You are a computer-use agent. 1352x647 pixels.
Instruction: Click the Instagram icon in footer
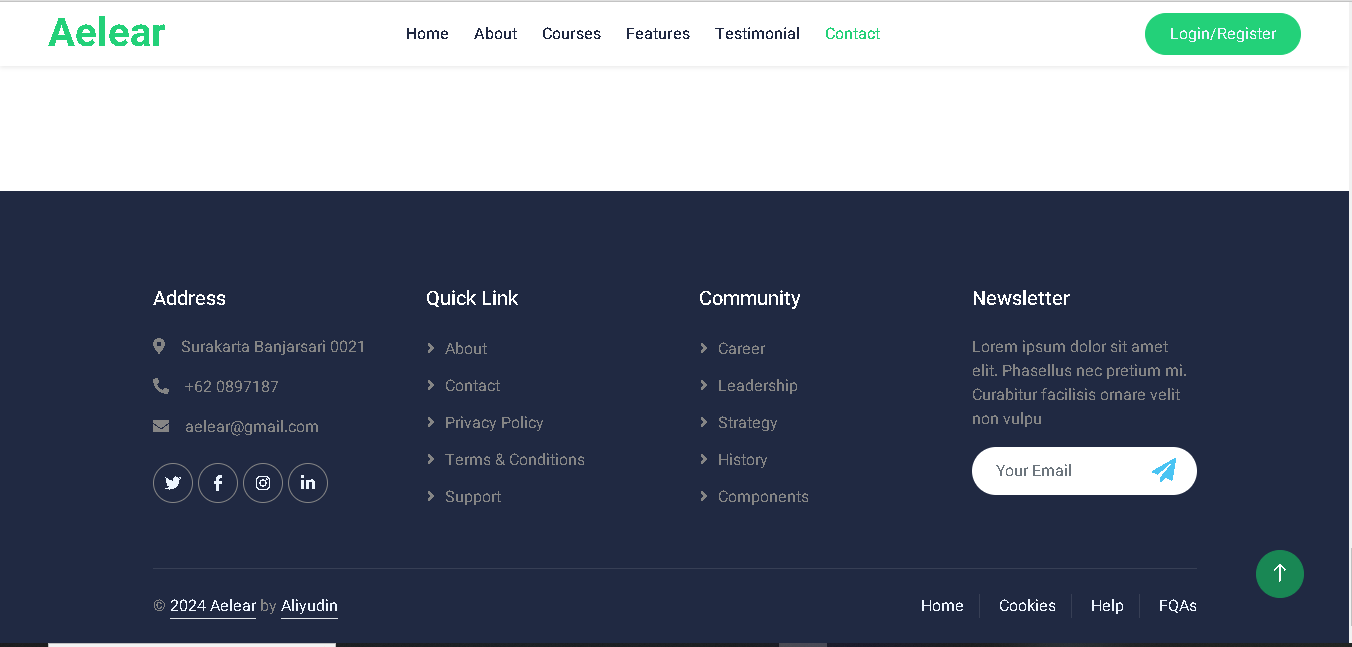[x=263, y=483]
